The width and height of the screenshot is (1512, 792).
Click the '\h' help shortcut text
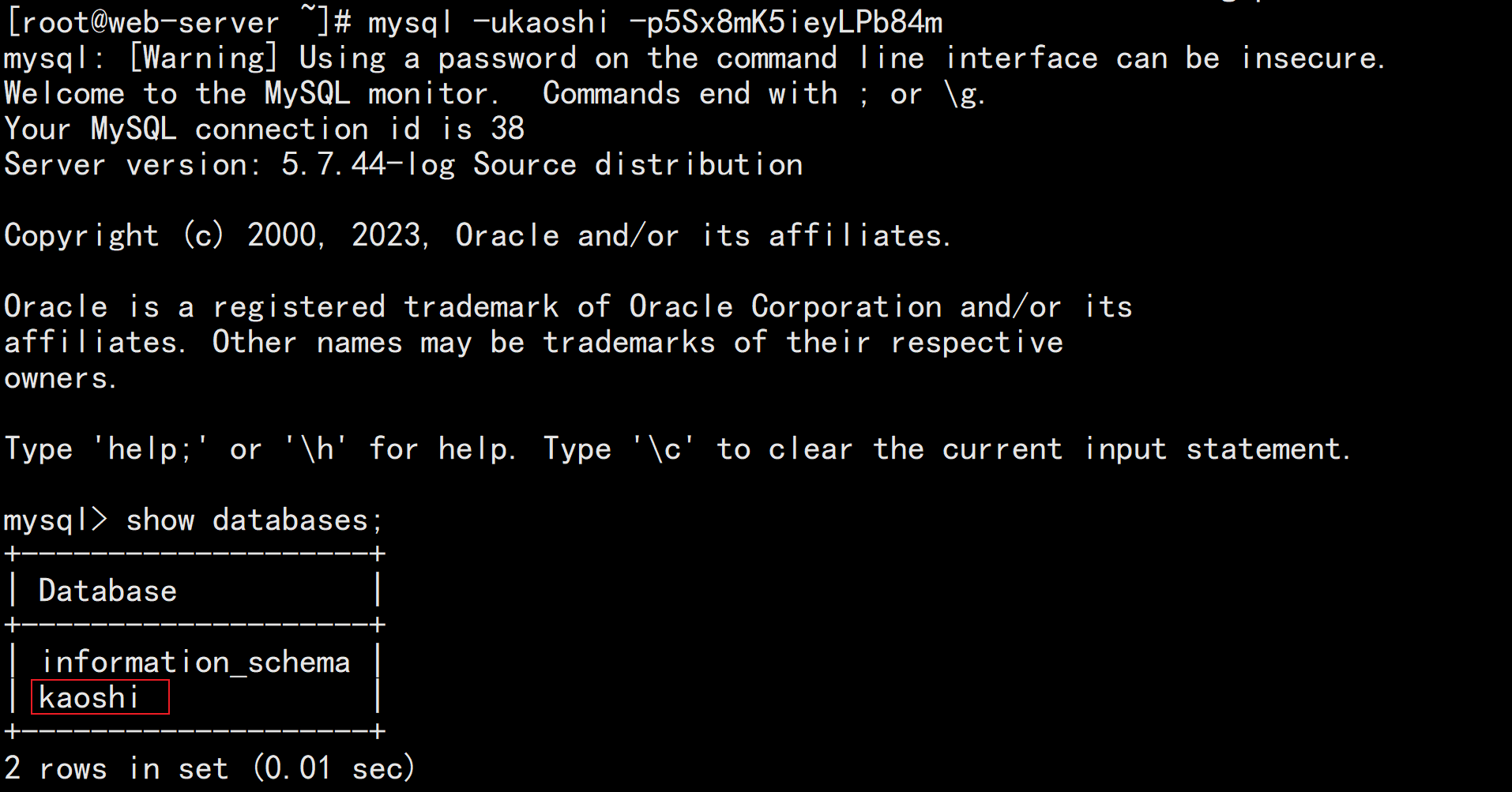315,449
